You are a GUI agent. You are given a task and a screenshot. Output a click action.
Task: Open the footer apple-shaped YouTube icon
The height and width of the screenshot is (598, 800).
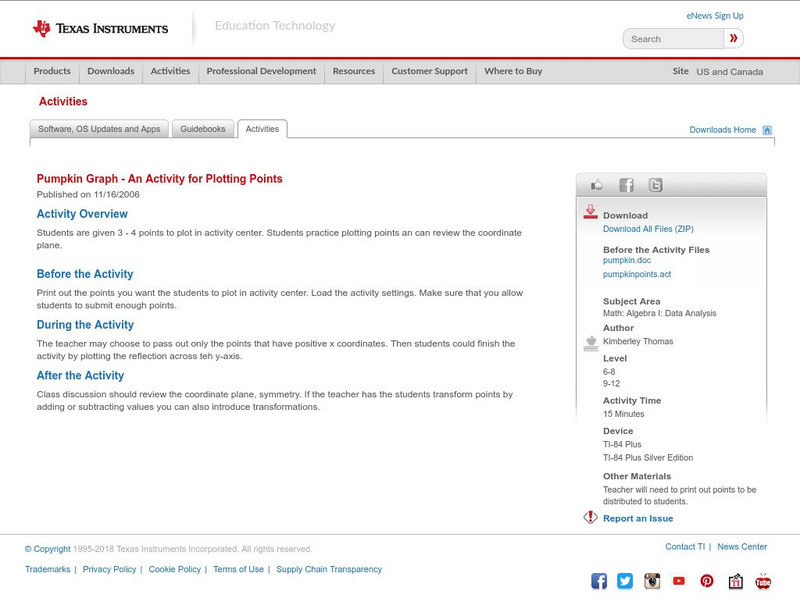pyautogui.click(x=763, y=581)
